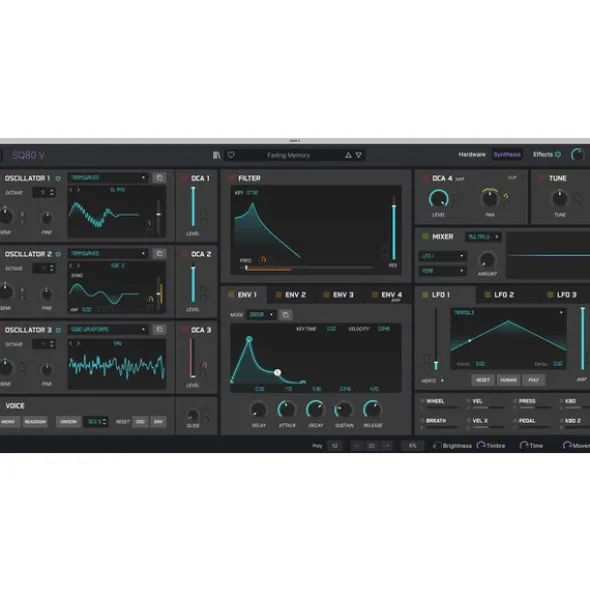
Task: Open the LFO Hertz rate unit dropdown
Action: click(x=432, y=381)
